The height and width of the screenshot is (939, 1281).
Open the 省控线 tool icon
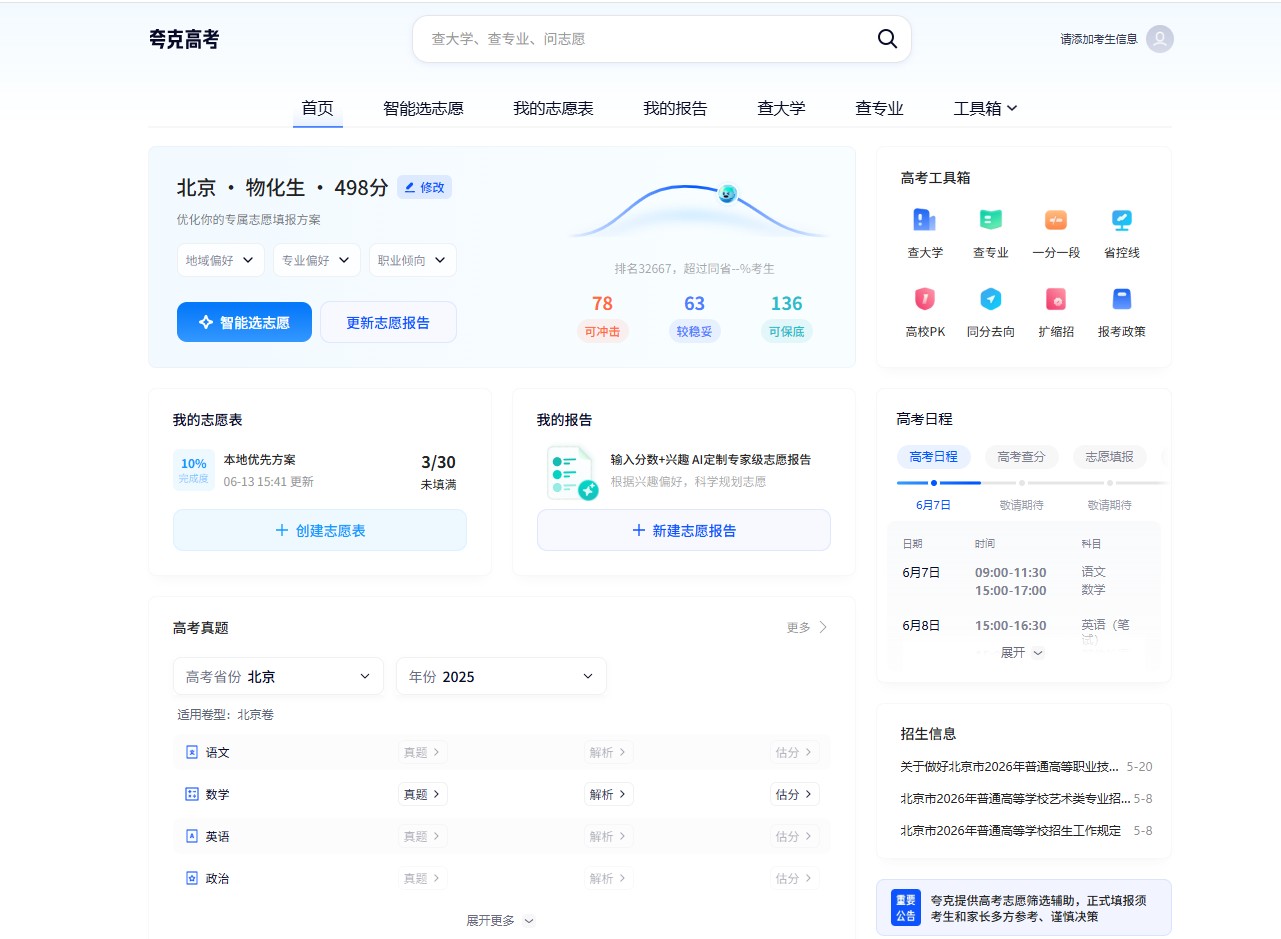point(1122,220)
